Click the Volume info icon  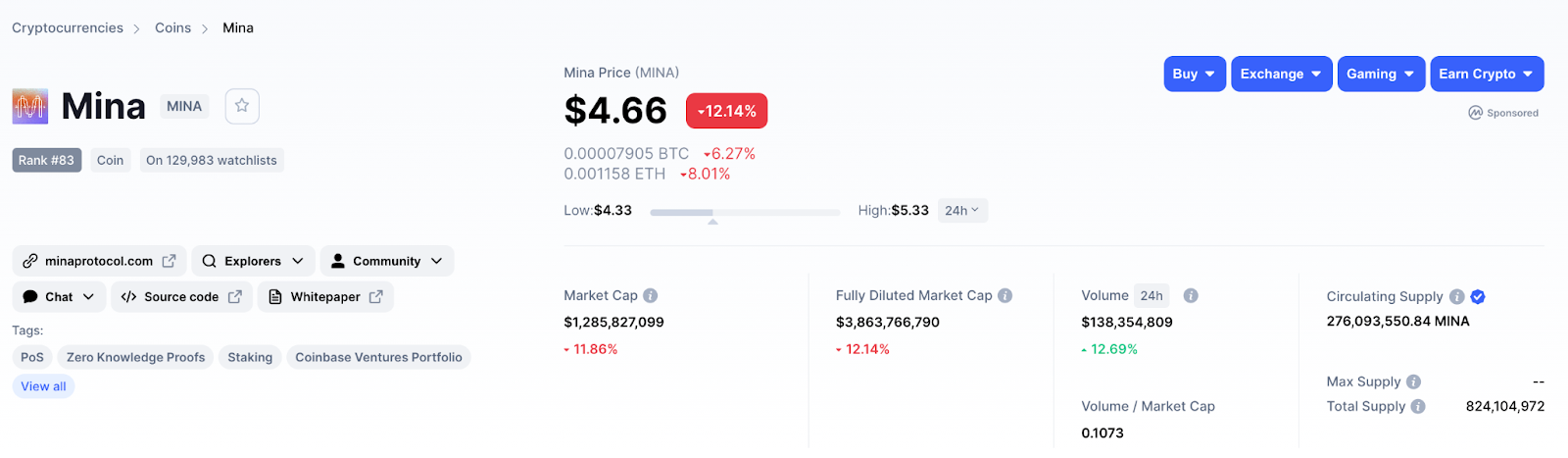(1191, 295)
